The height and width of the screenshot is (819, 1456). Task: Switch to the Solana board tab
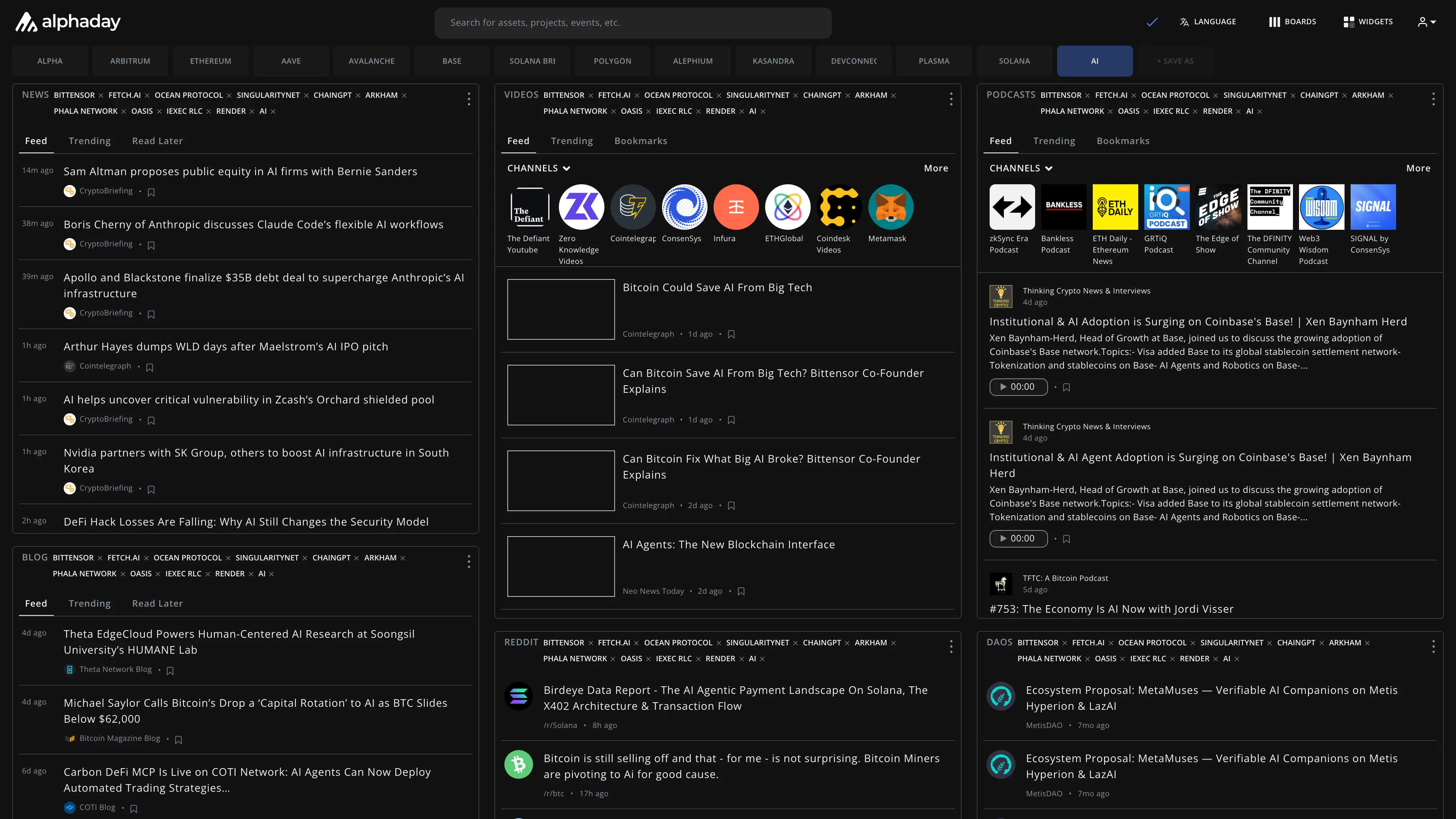[1014, 61]
